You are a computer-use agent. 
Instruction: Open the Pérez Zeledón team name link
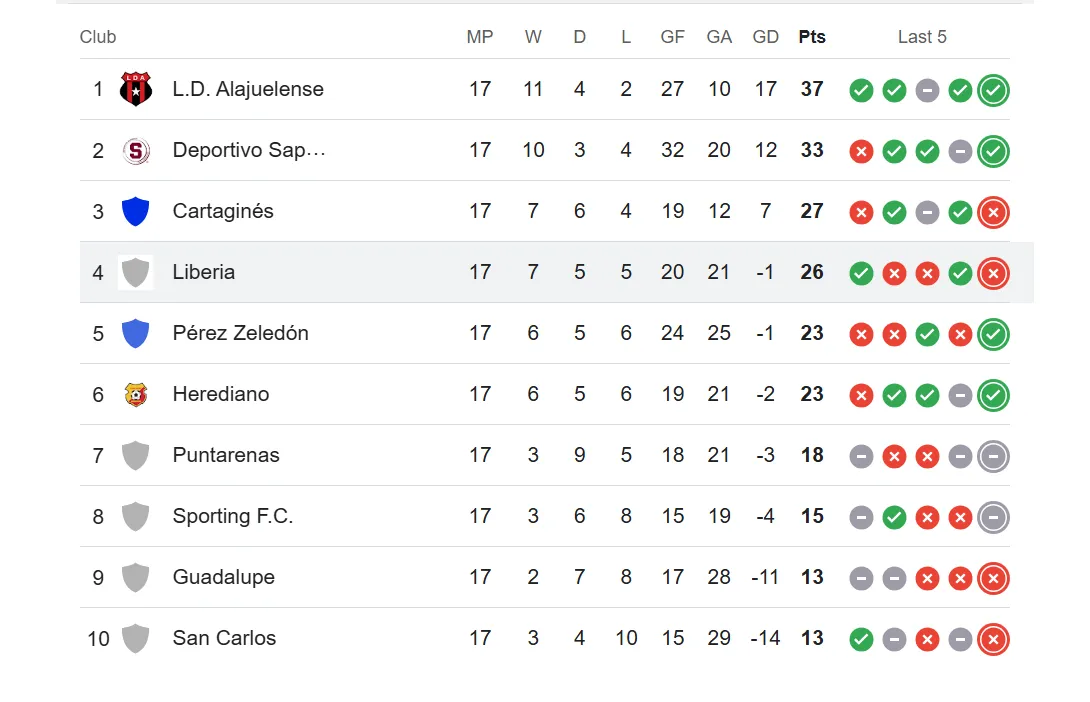coord(240,333)
